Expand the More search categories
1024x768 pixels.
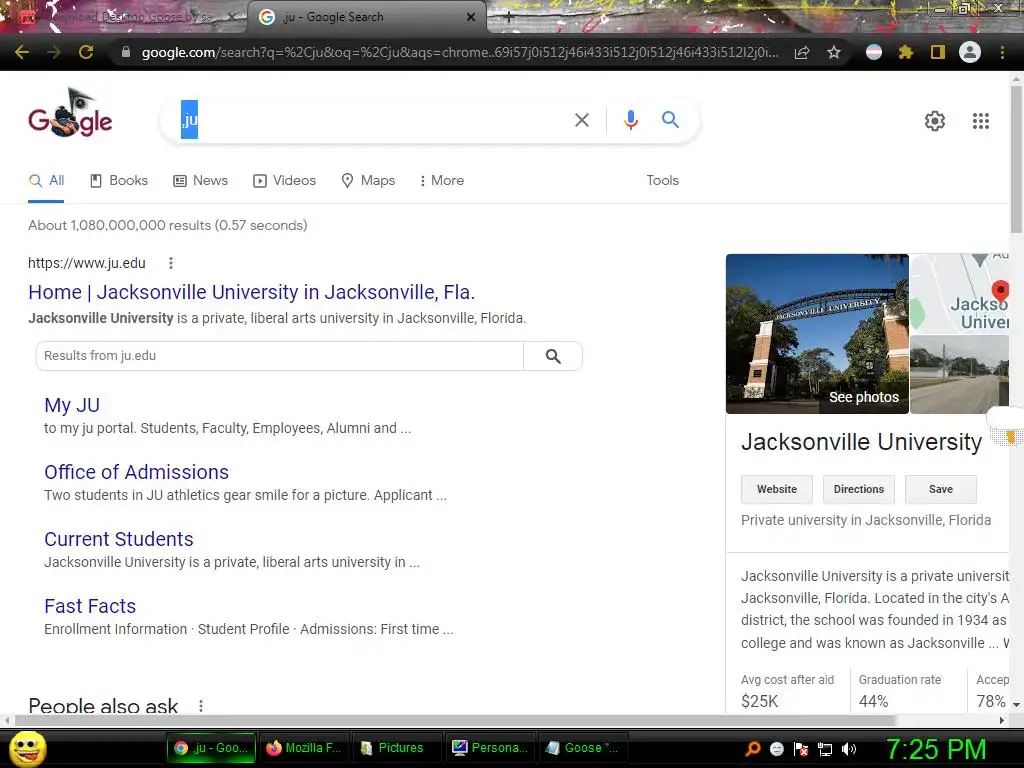coord(442,180)
